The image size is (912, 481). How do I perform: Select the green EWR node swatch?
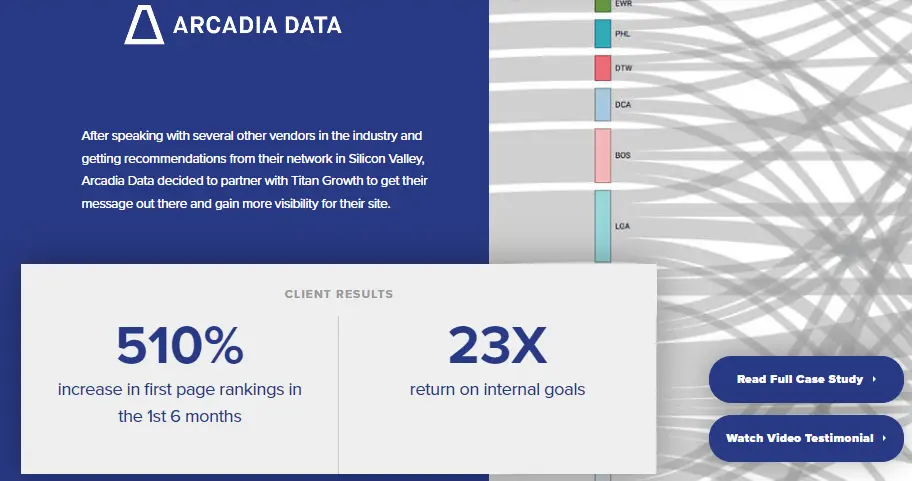tap(602, 5)
